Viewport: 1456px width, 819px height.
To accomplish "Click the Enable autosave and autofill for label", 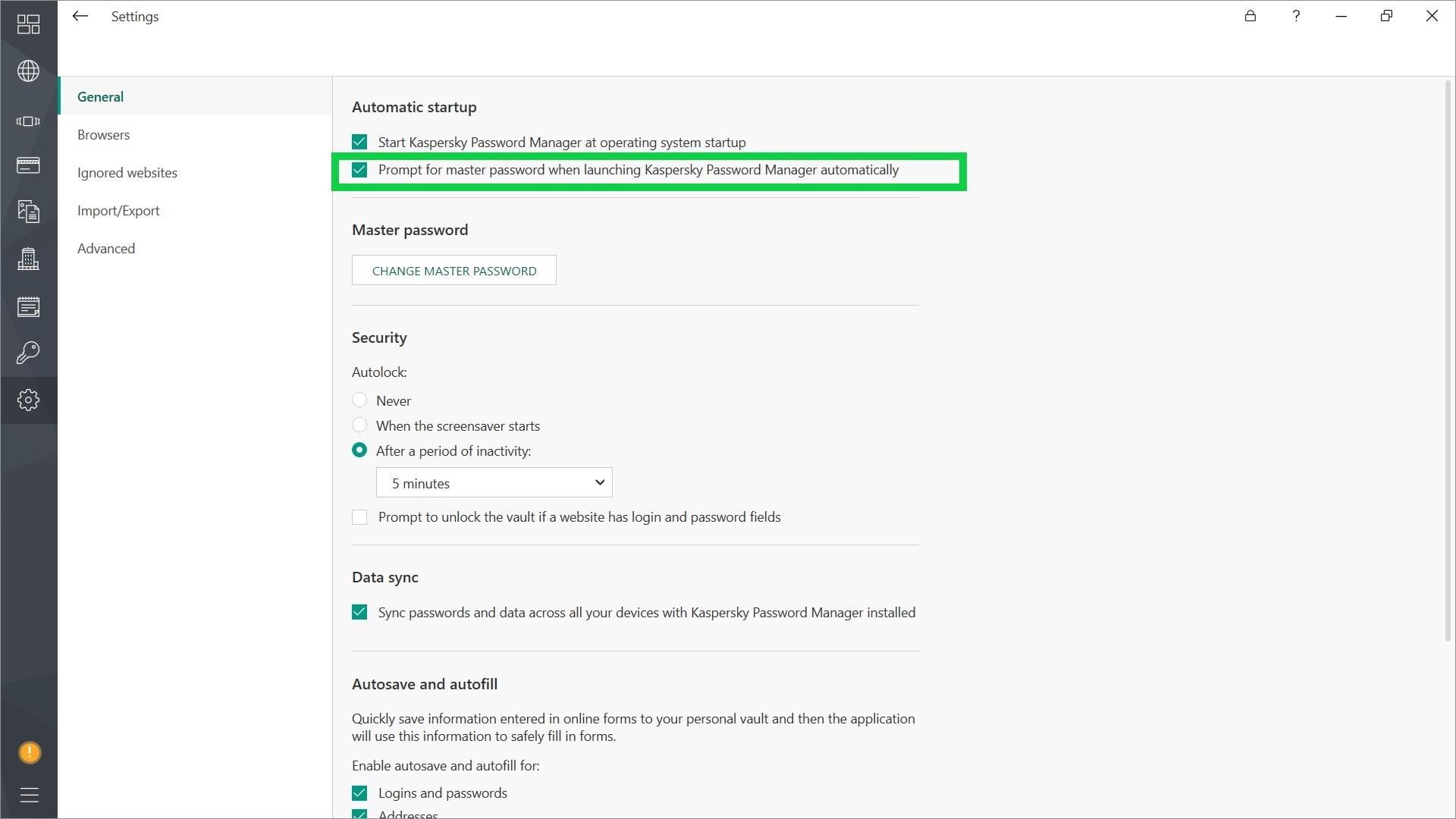I will (446, 766).
